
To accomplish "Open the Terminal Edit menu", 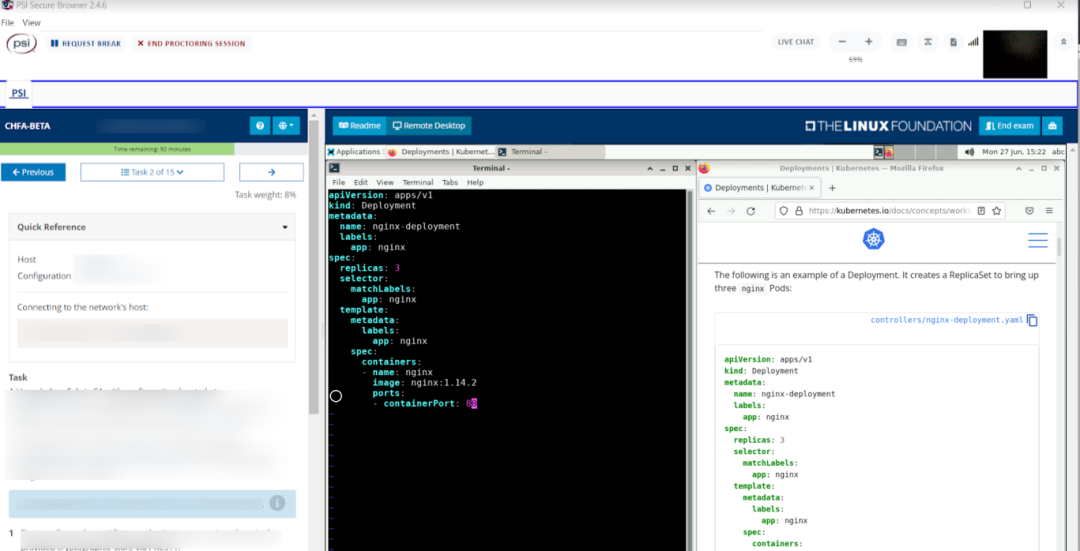I will [x=361, y=183].
